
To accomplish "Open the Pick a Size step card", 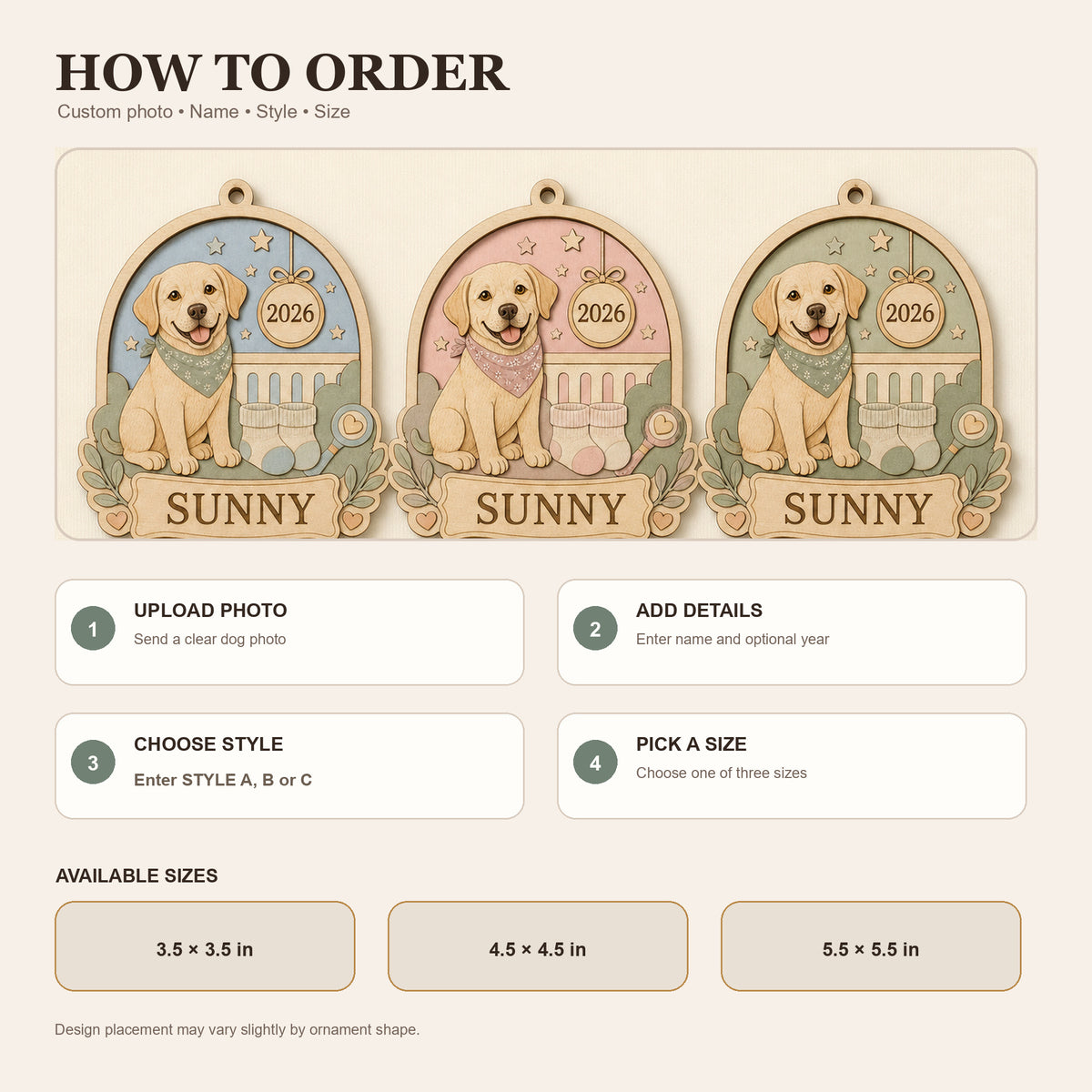I will [792, 766].
